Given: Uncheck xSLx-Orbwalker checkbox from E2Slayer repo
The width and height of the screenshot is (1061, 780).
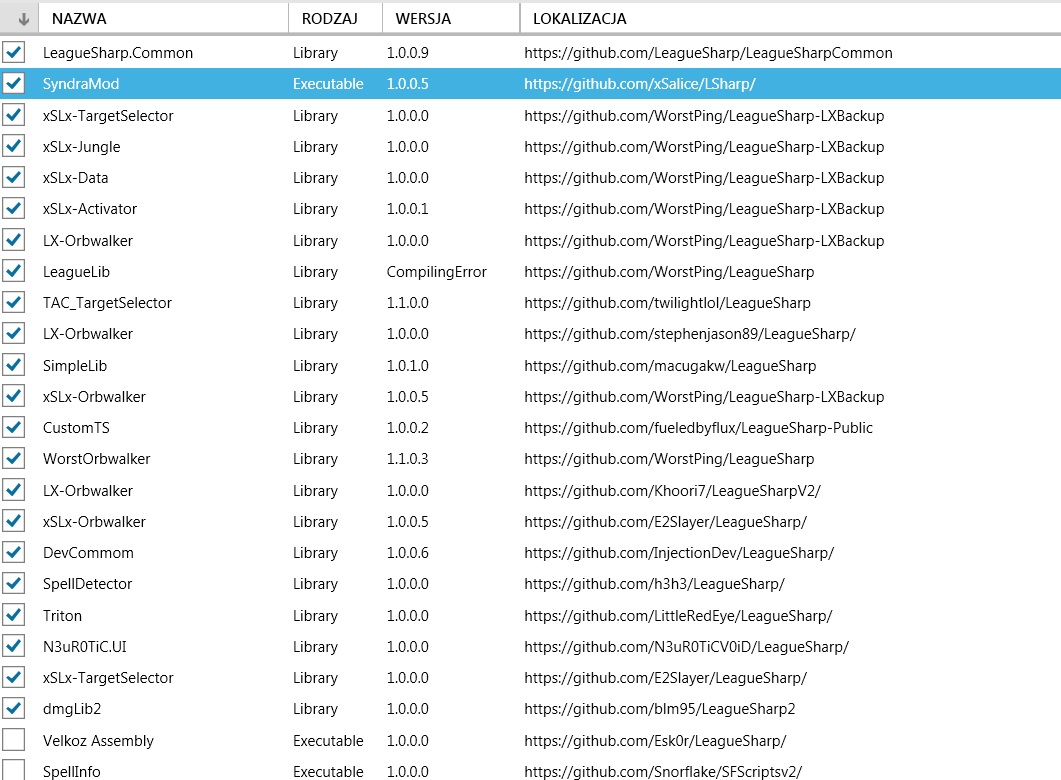Looking at the screenshot, I should [x=14, y=521].
